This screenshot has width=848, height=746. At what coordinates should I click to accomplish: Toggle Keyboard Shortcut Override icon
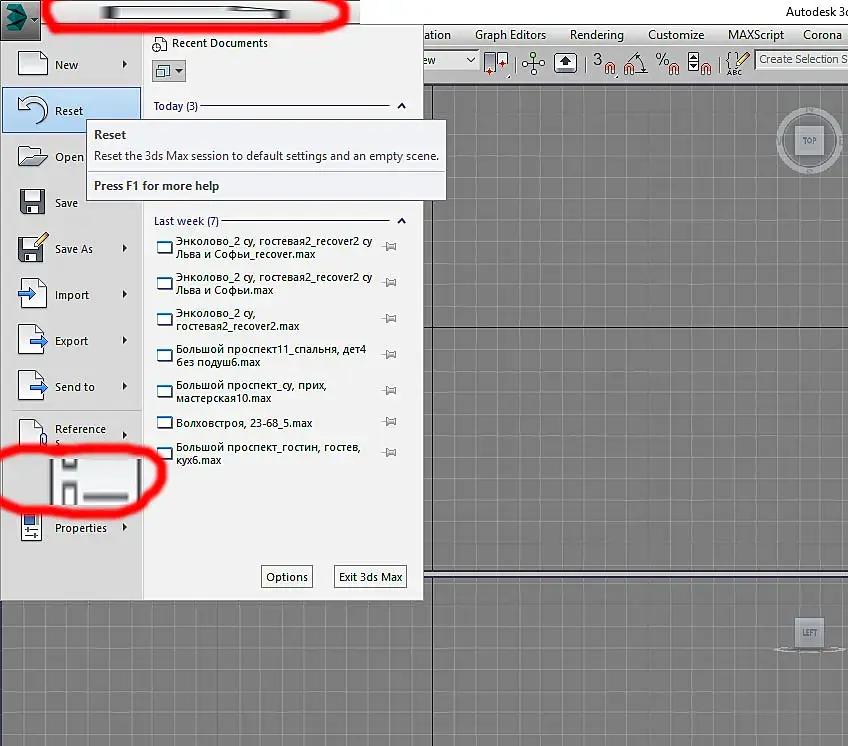[565, 63]
